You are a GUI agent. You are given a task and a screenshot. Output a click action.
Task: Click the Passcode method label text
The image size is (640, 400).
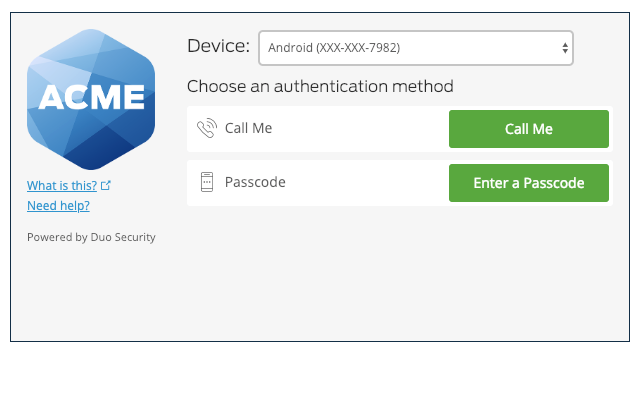pyautogui.click(x=255, y=182)
